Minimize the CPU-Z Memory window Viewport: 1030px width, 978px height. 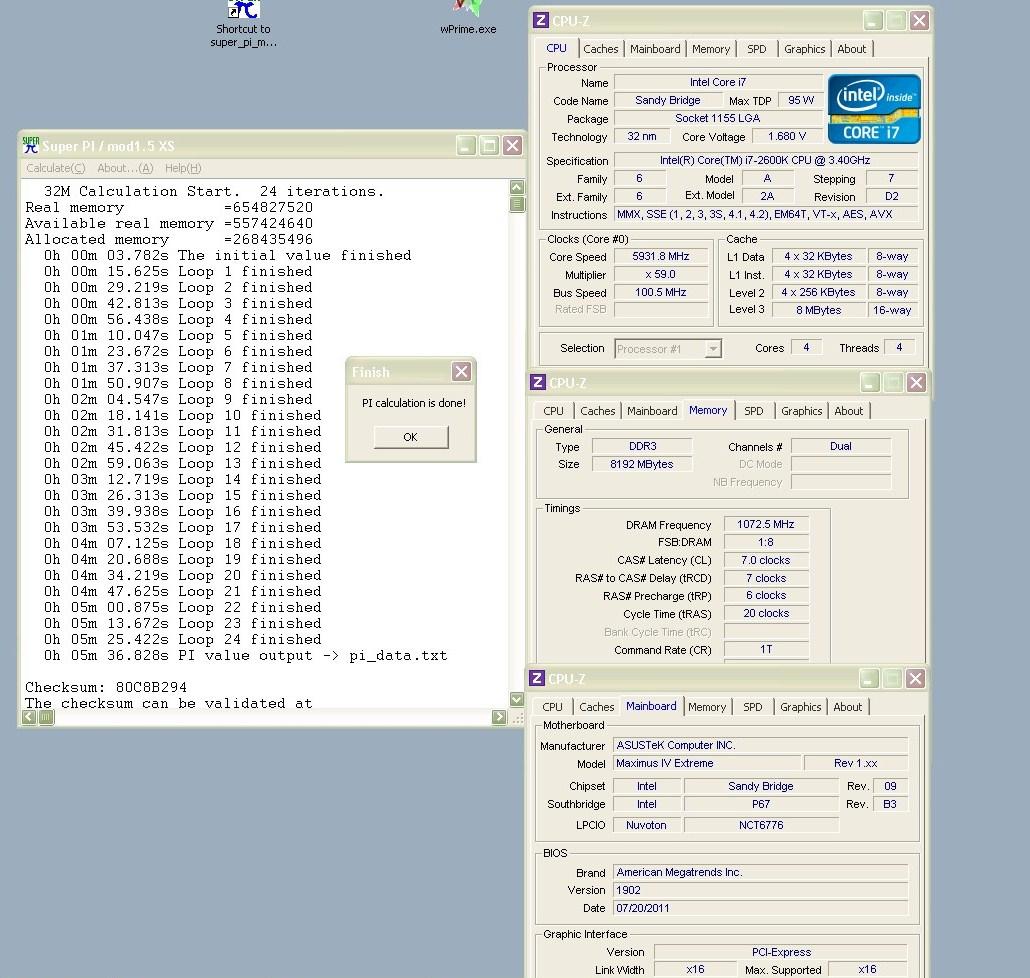coord(870,382)
